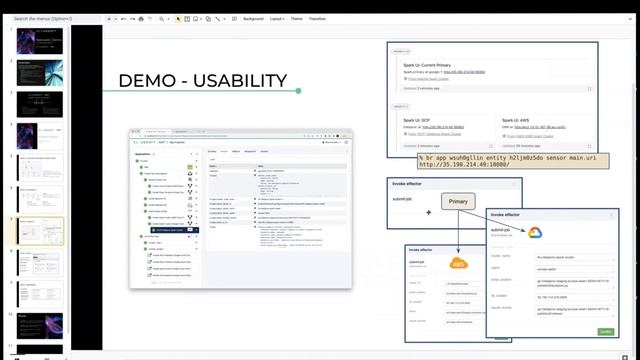Select the line tool
The height and width of the screenshot is (360, 640).
tap(218, 19)
